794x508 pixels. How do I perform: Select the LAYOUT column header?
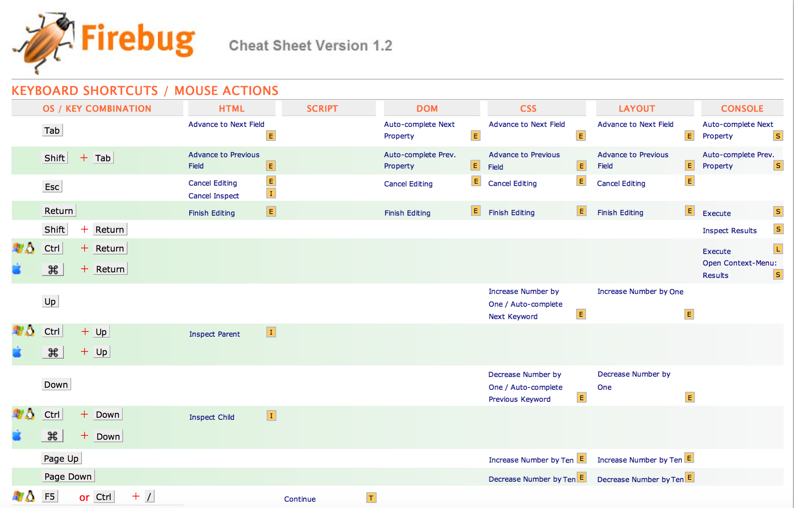[645, 108]
